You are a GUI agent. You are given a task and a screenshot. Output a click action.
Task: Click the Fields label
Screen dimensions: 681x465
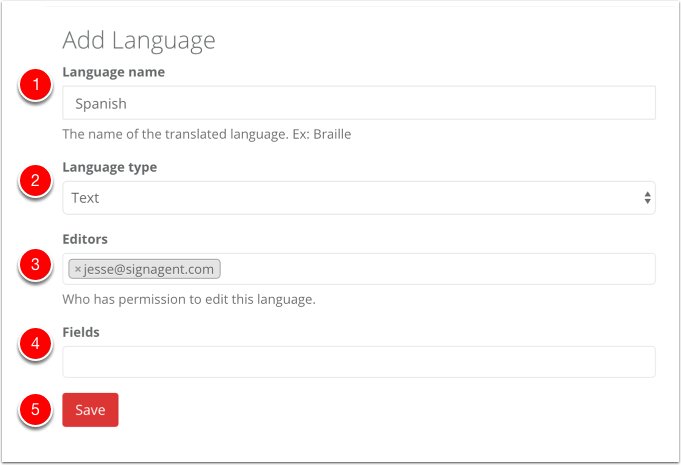[x=81, y=332]
